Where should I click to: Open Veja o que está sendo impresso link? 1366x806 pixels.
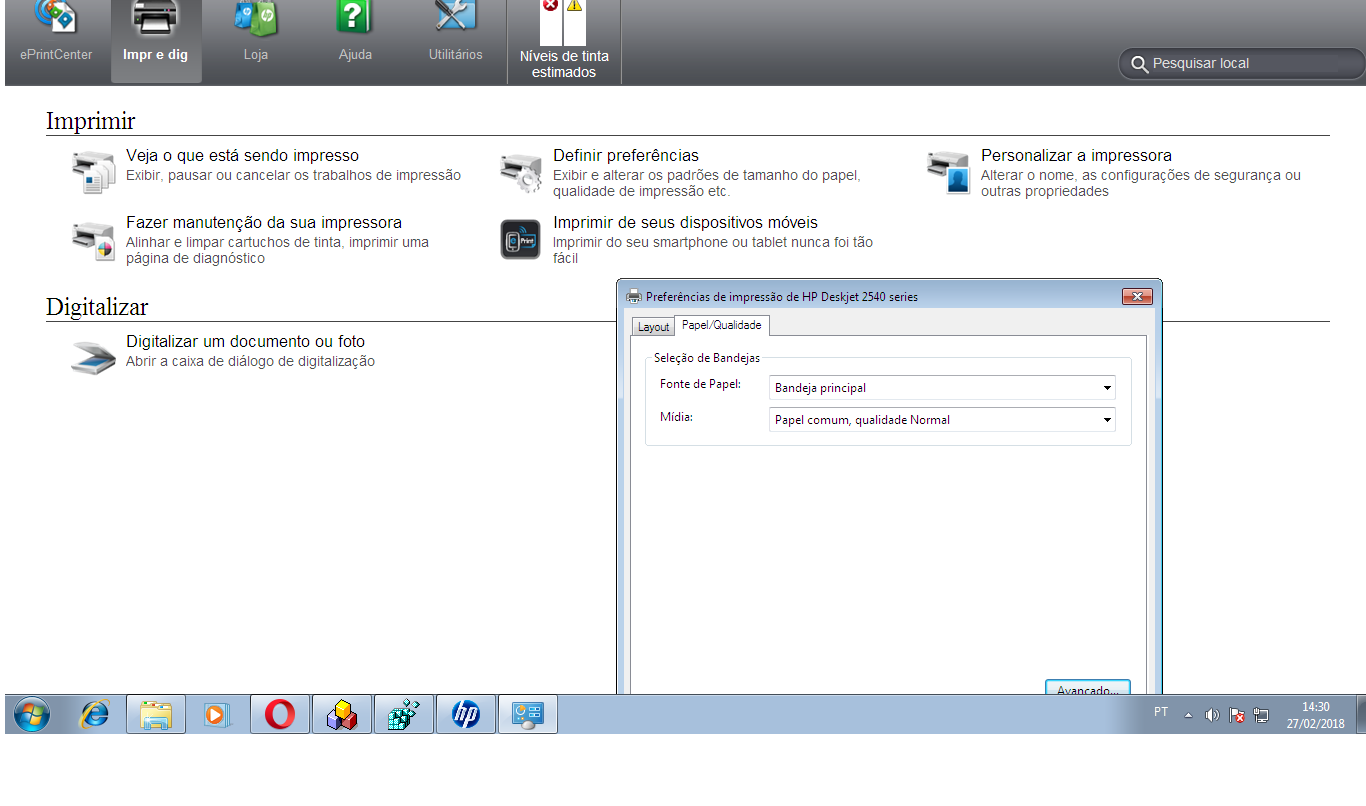pos(242,156)
